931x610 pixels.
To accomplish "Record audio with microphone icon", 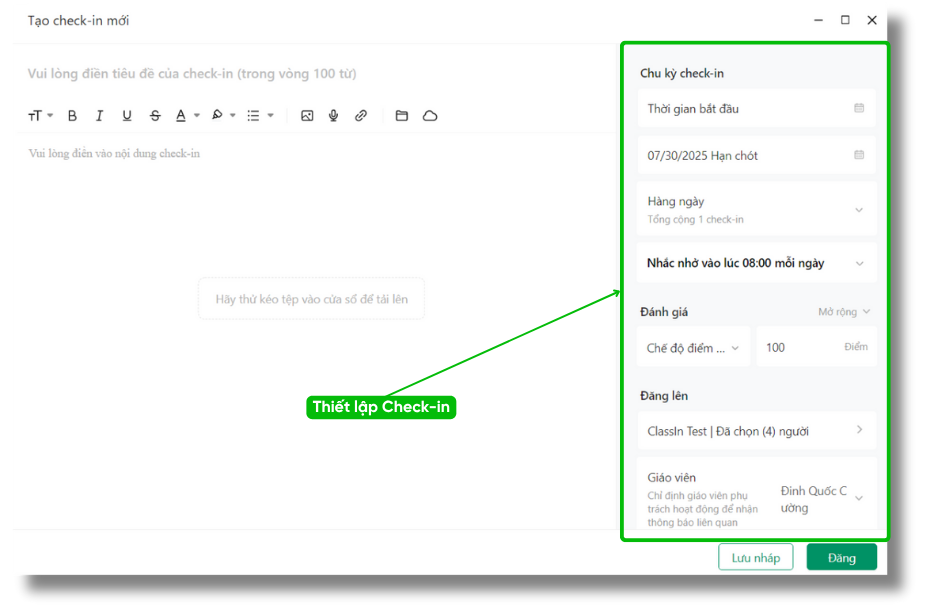I will pos(334,116).
